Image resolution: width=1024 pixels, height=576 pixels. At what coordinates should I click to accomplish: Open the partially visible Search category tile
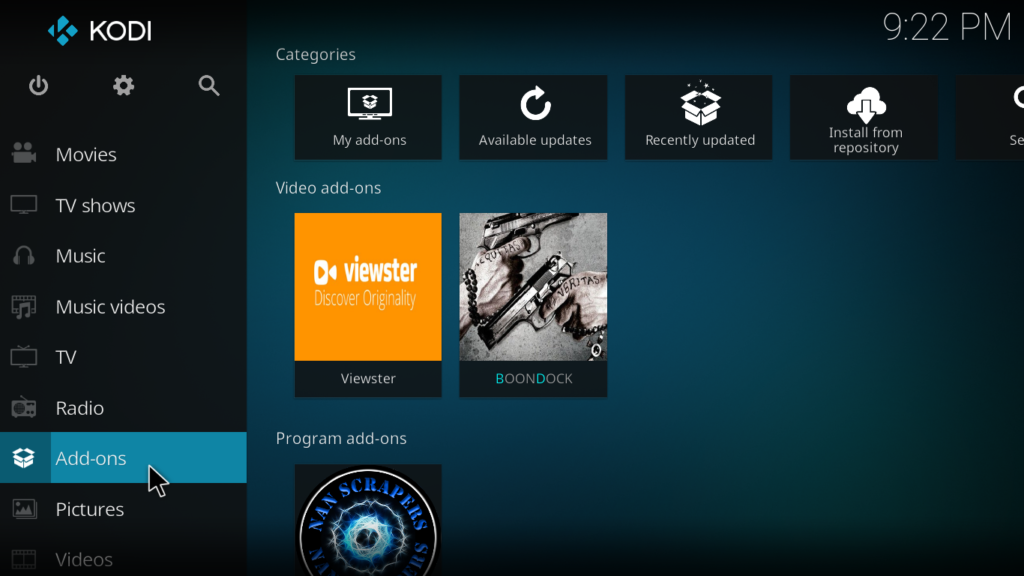point(990,118)
